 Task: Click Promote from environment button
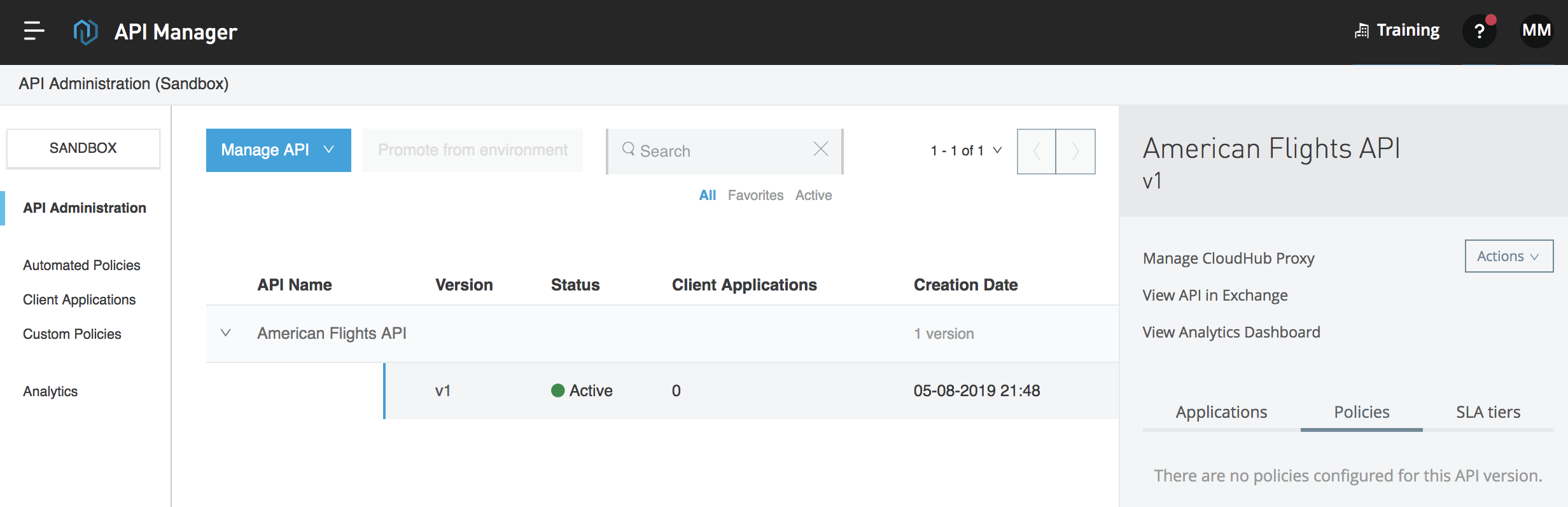coord(473,150)
